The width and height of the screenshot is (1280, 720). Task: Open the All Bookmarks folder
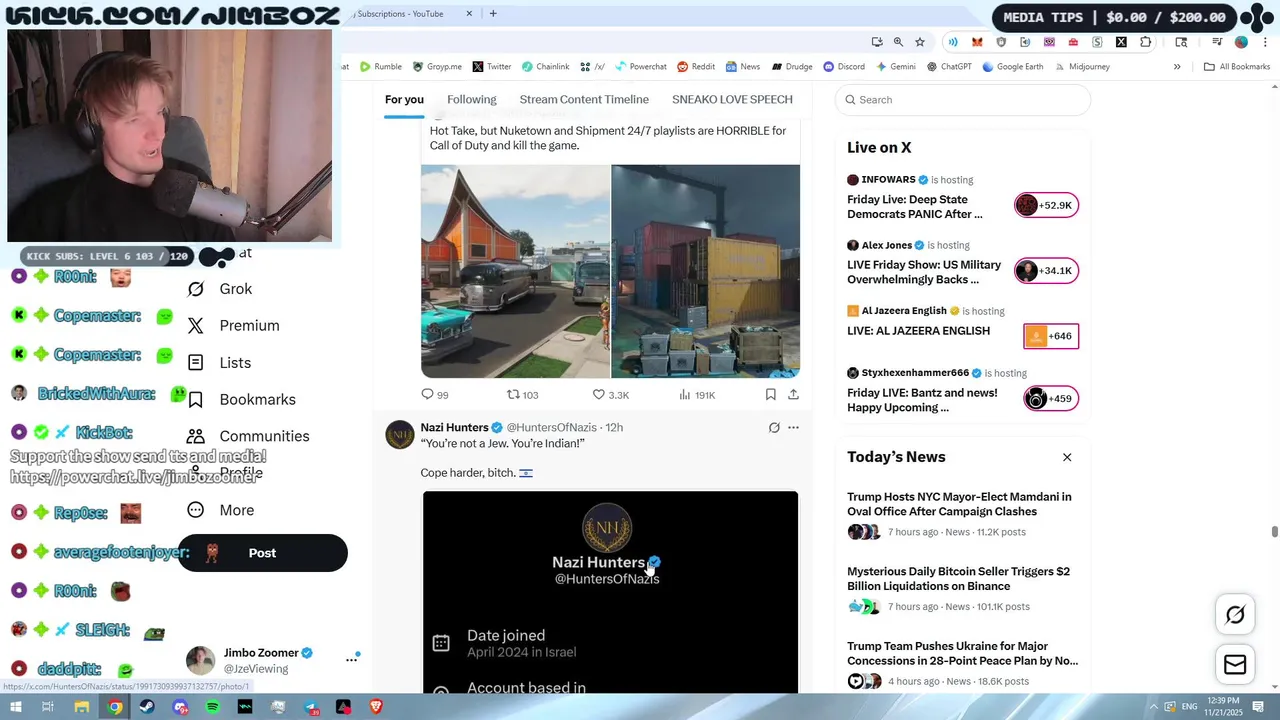click(1237, 67)
